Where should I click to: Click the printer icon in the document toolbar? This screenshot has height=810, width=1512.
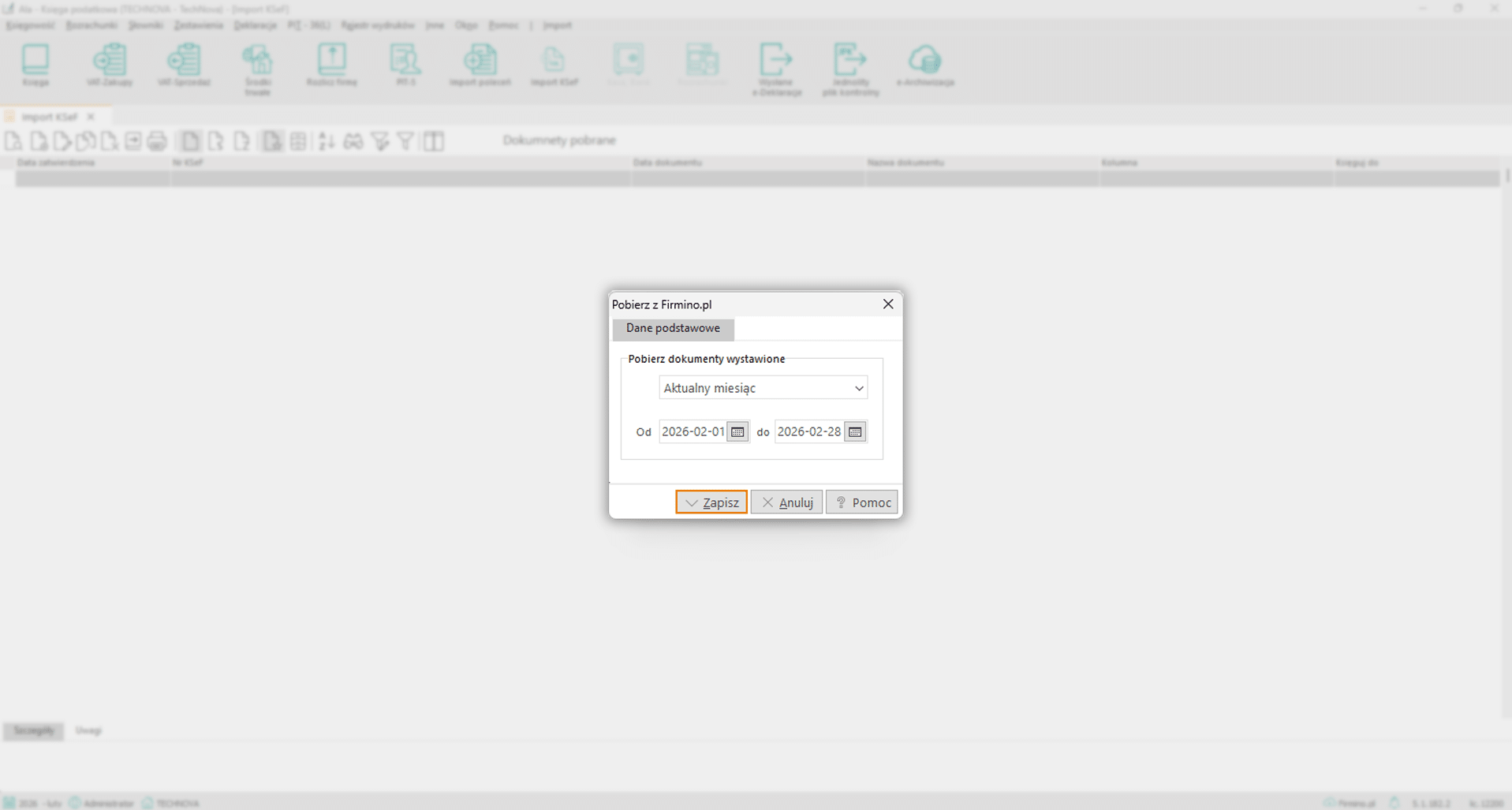[x=157, y=141]
